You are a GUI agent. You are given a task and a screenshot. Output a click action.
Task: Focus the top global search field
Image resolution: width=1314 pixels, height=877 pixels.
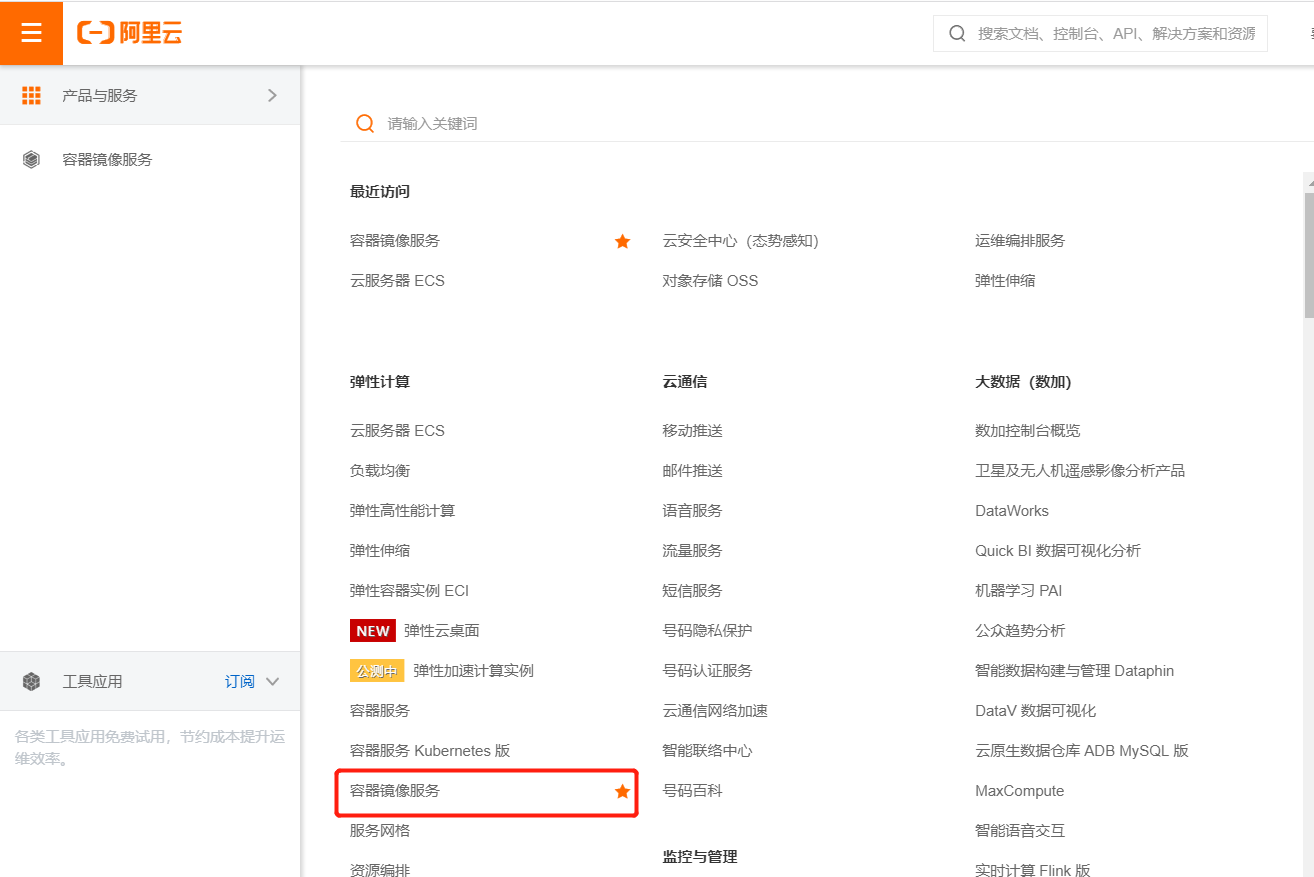coord(1100,33)
